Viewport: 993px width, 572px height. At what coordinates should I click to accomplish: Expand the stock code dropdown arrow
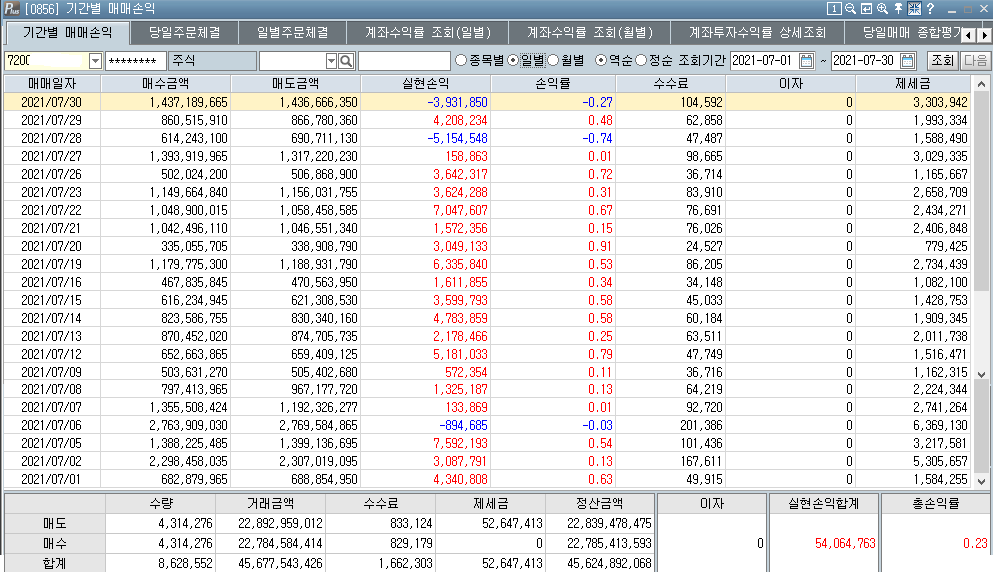pos(331,61)
